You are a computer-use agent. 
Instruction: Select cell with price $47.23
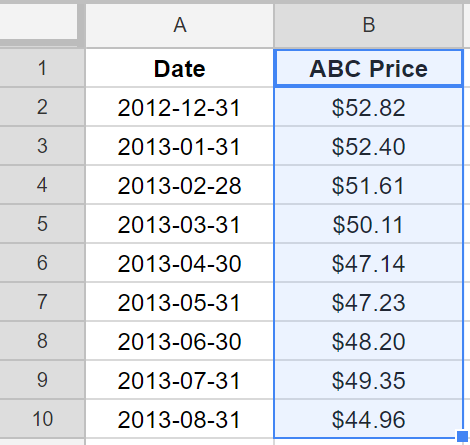click(368, 302)
